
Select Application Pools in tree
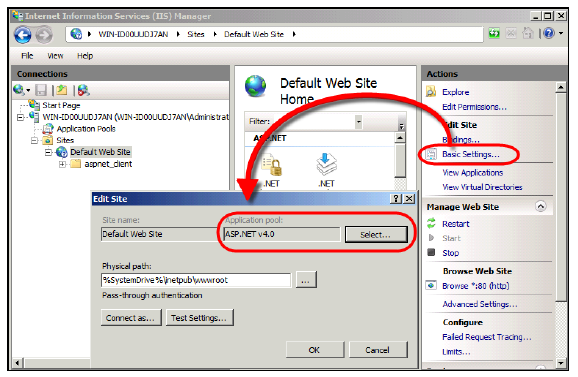point(86,129)
